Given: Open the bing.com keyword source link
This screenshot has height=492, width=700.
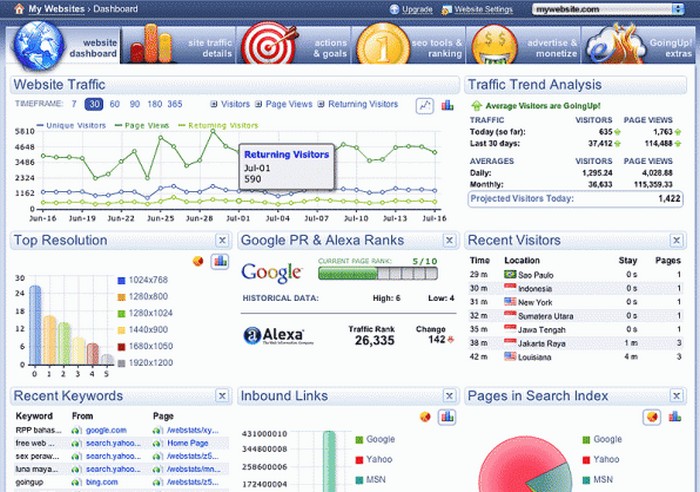Looking at the screenshot, I should pos(102,482).
